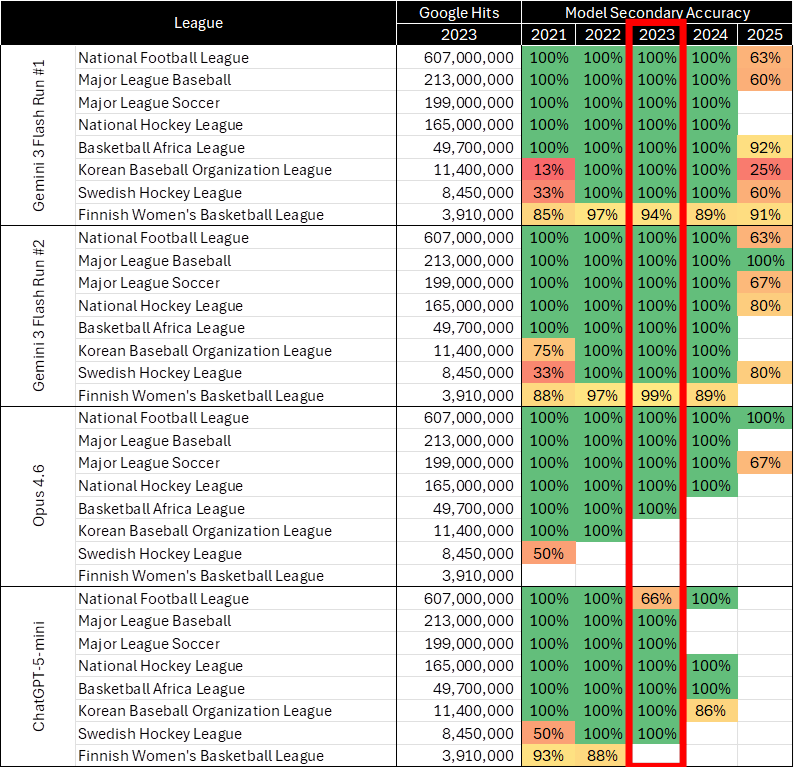Select the 2025 accuracy column header

coord(765,34)
